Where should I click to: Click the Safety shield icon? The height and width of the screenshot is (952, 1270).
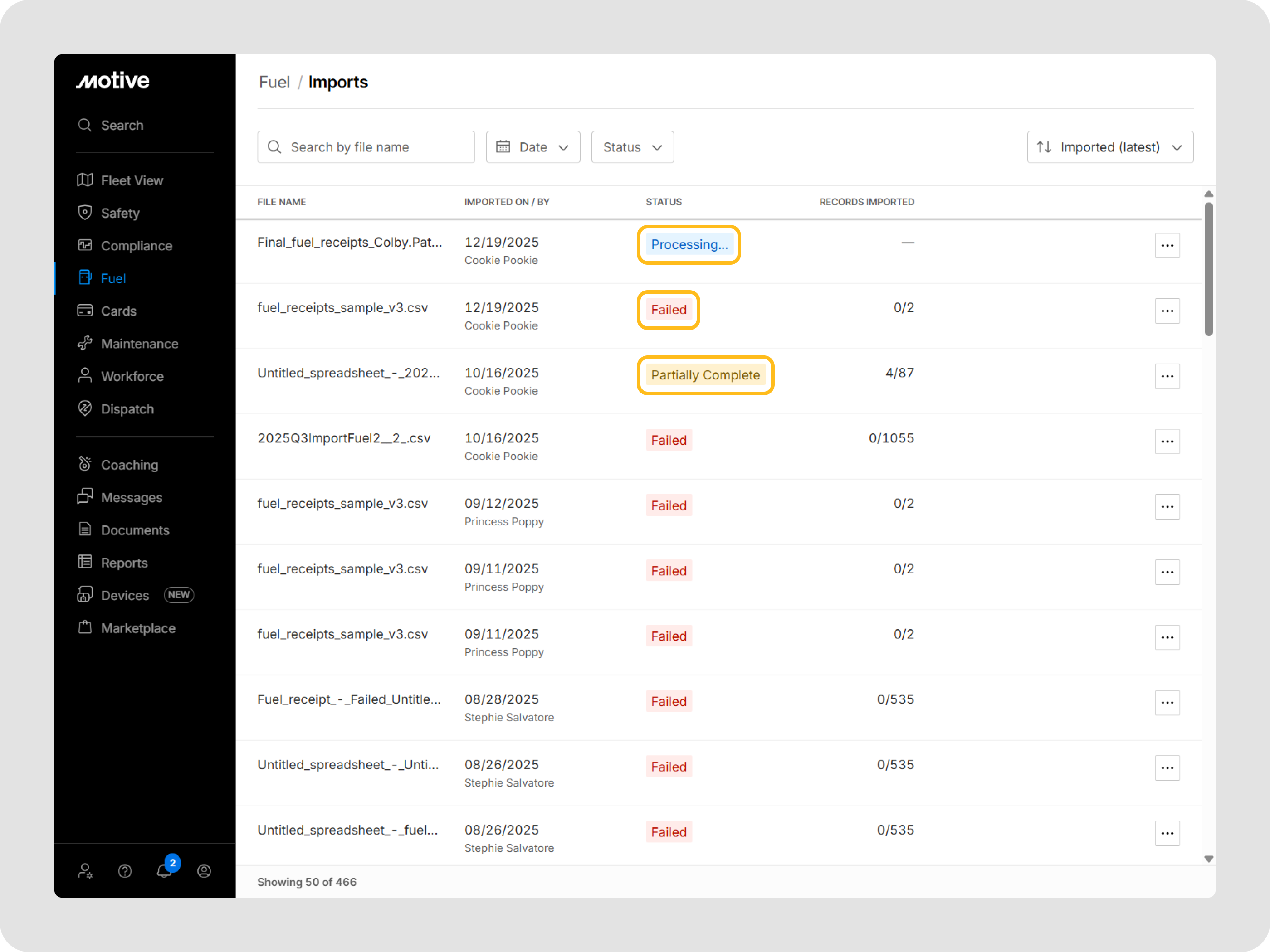85,212
